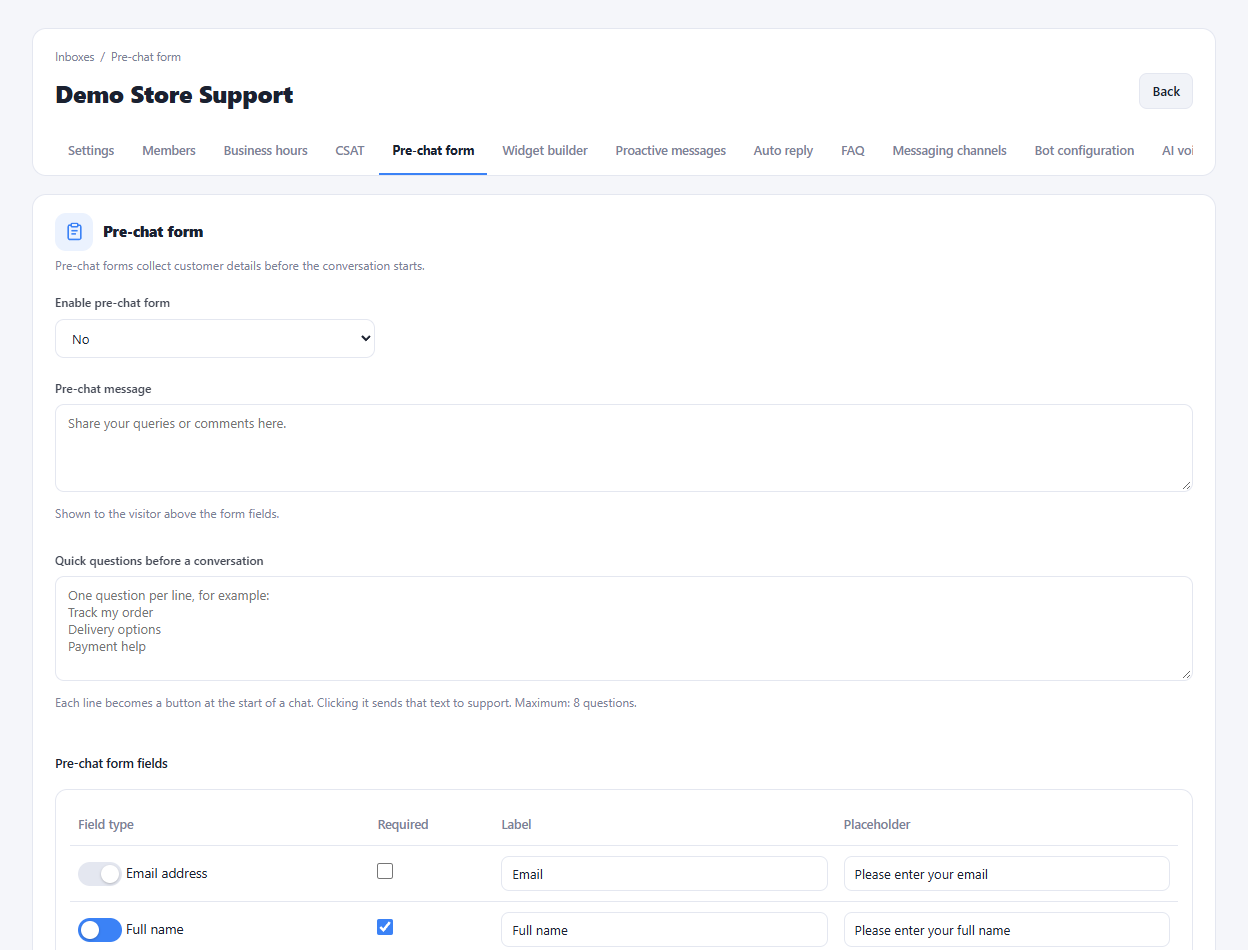Click the Pre-chat form tab
1248x950 pixels.
pyautogui.click(x=433, y=151)
